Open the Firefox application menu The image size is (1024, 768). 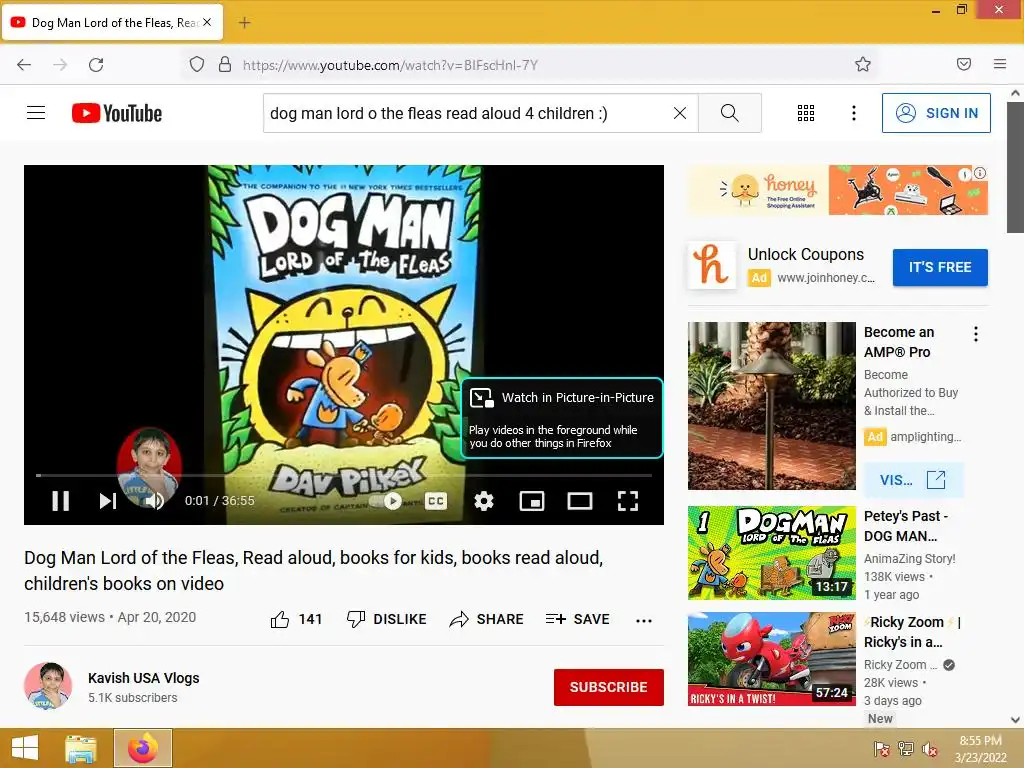click(1000, 64)
